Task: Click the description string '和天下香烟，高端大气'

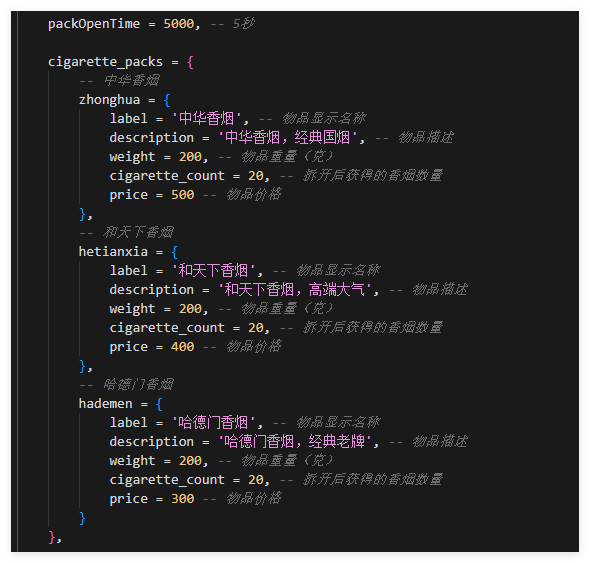Action: click(x=295, y=290)
